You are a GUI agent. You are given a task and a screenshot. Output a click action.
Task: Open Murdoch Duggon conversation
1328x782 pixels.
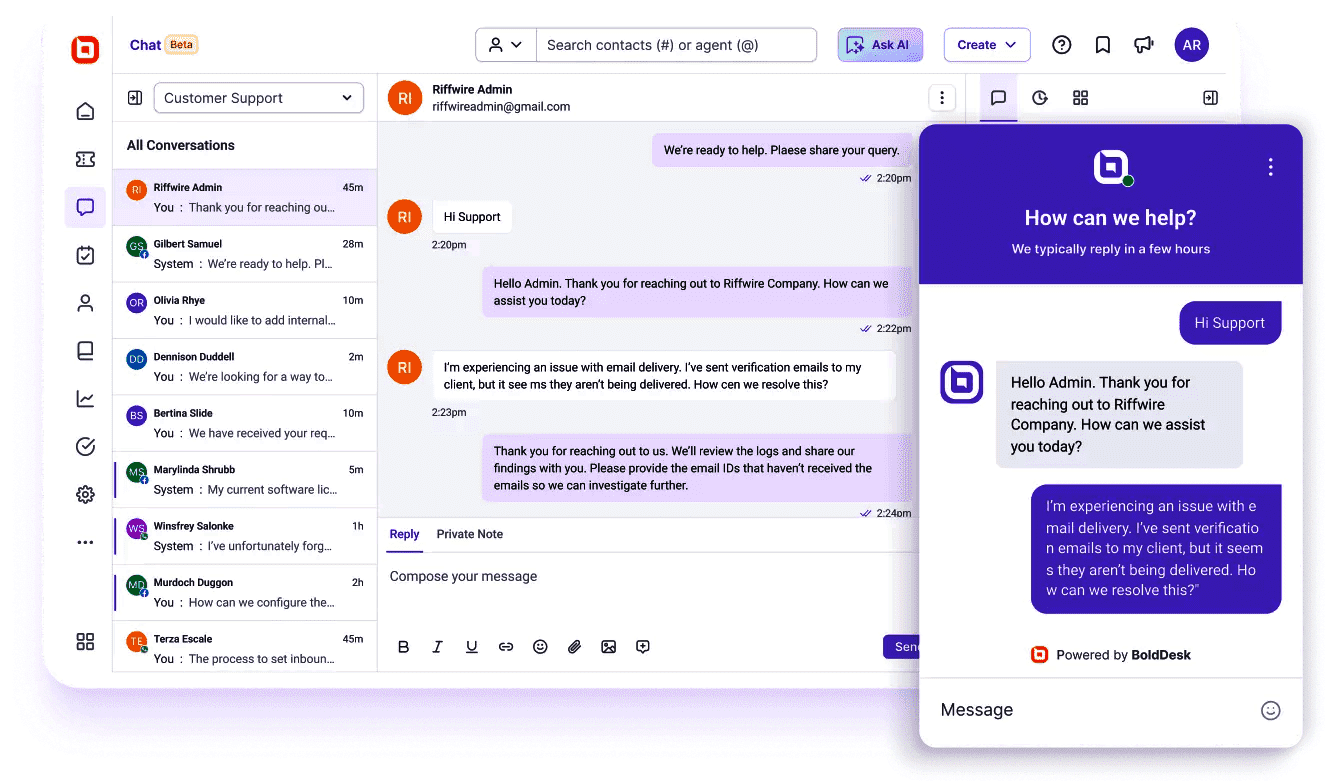245,592
